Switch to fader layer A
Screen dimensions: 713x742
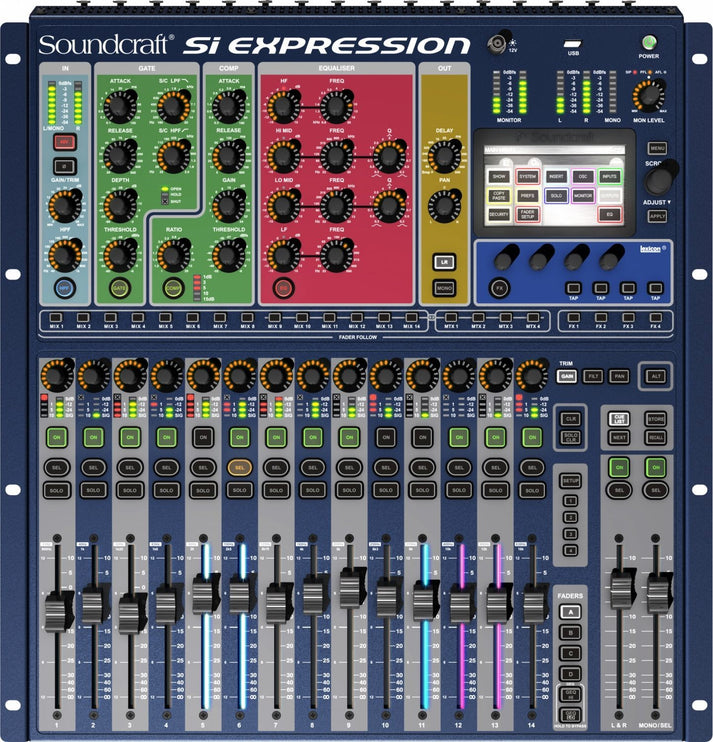[570, 612]
